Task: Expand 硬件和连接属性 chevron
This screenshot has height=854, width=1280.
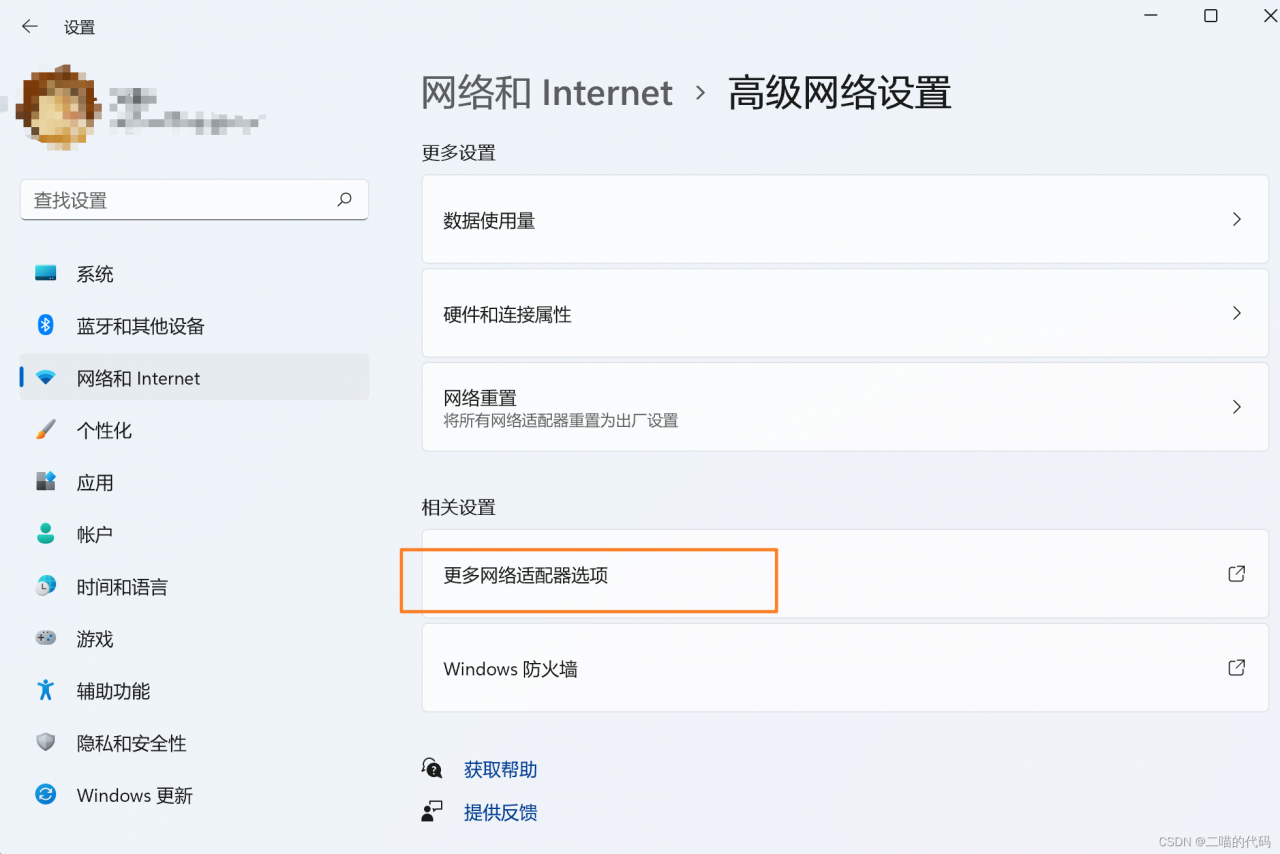Action: (1237, 313)
